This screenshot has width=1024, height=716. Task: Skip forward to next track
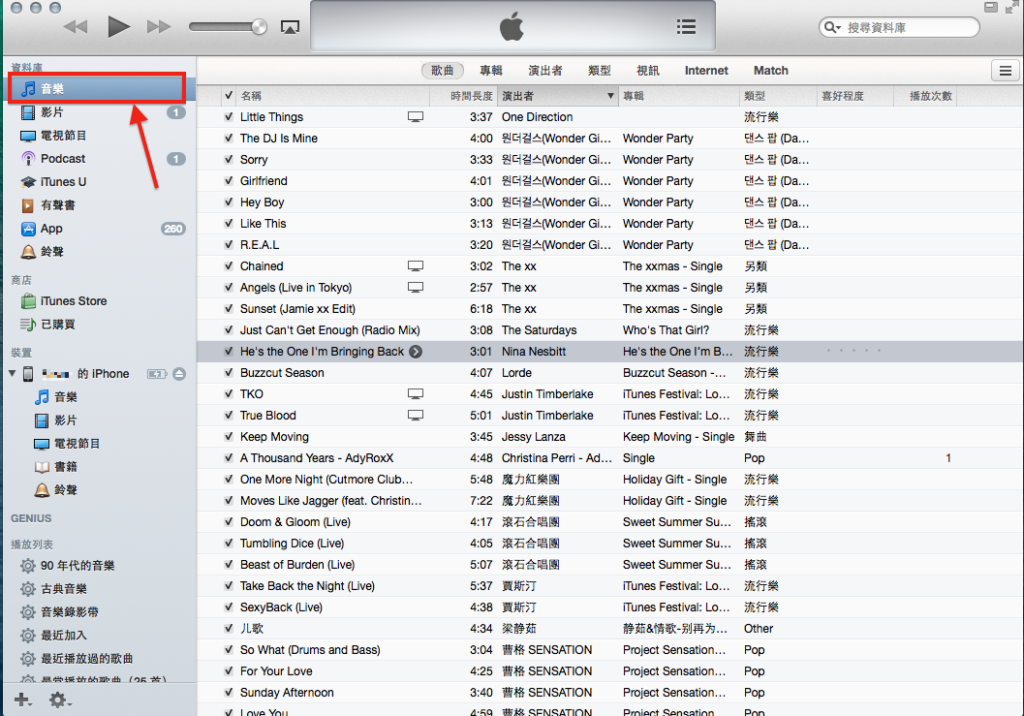point(159,27)
